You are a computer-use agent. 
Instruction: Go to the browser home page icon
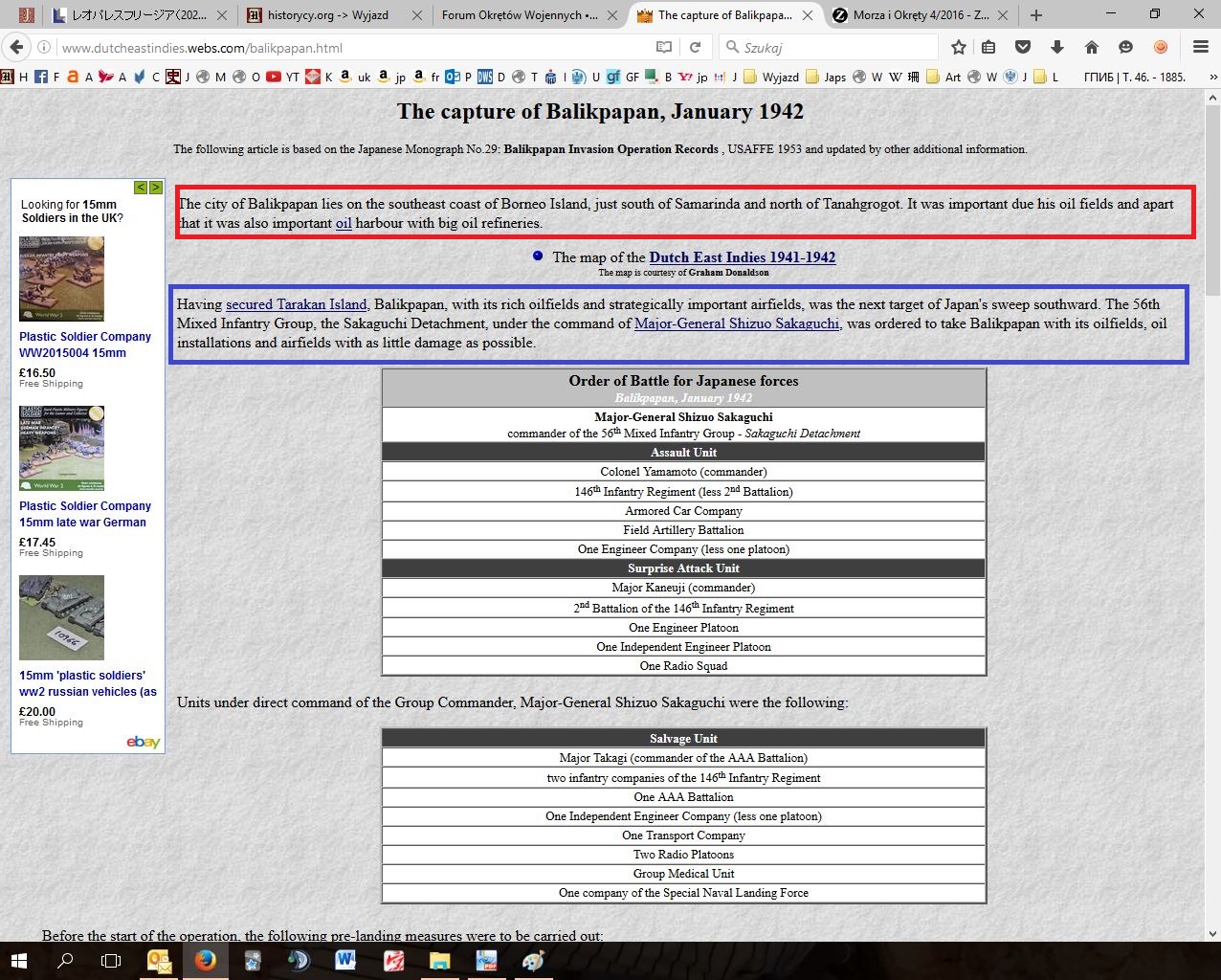click(x=1091, y=47)
